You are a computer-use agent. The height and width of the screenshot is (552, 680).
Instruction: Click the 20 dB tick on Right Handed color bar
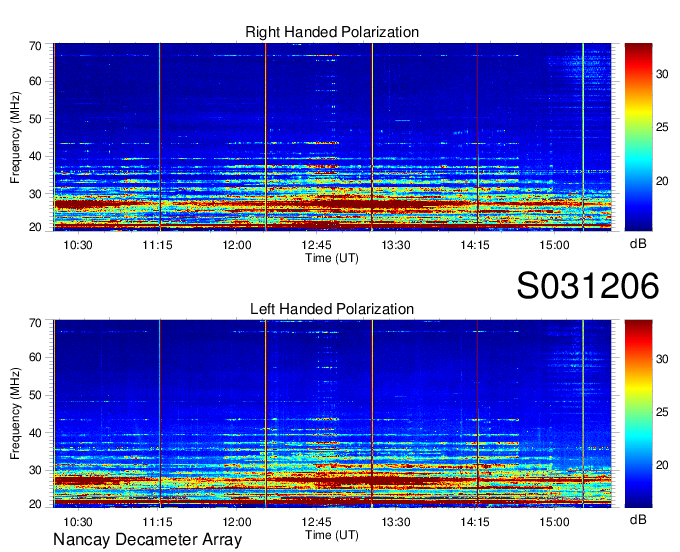point(662,181)
